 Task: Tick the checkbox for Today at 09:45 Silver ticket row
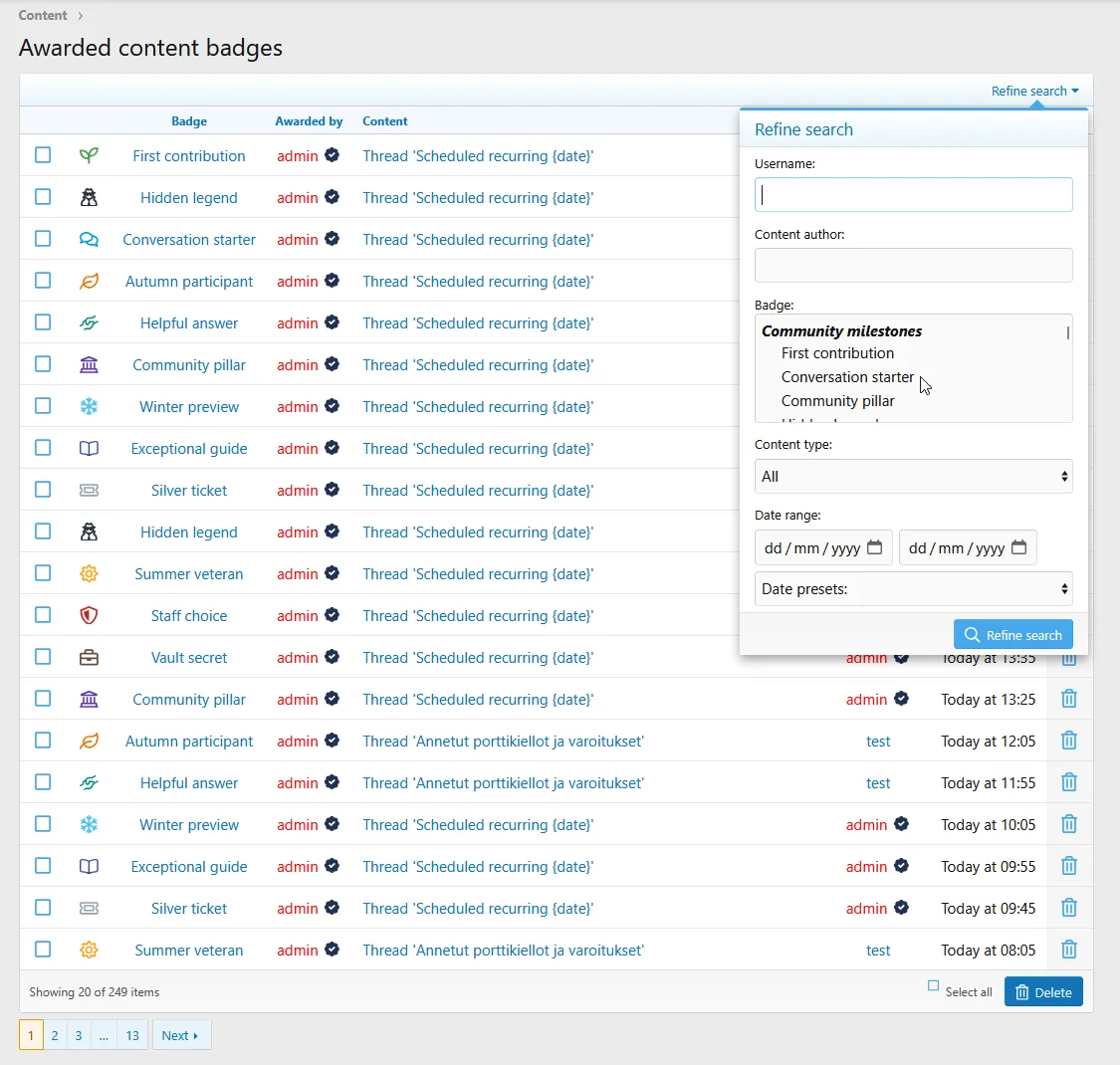point(43,908)
